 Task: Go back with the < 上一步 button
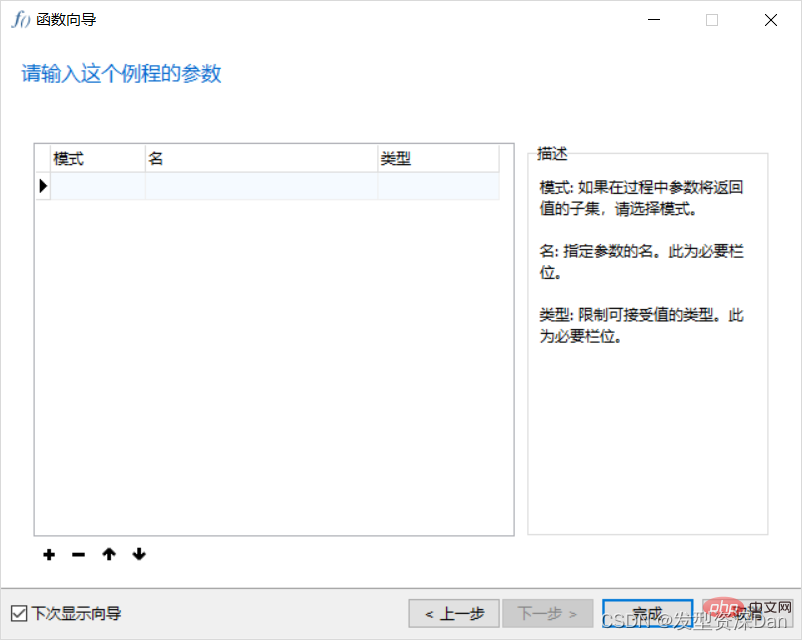tap(454, 614)
